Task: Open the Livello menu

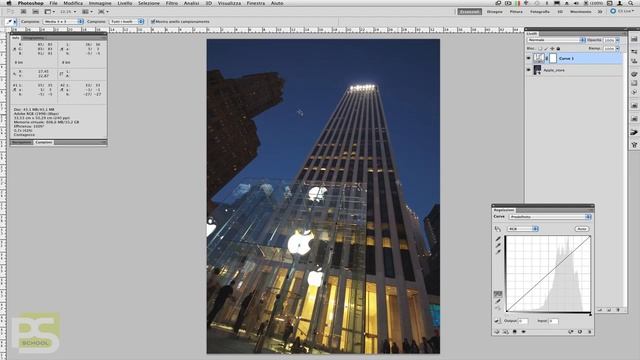Action: point(125,3)
